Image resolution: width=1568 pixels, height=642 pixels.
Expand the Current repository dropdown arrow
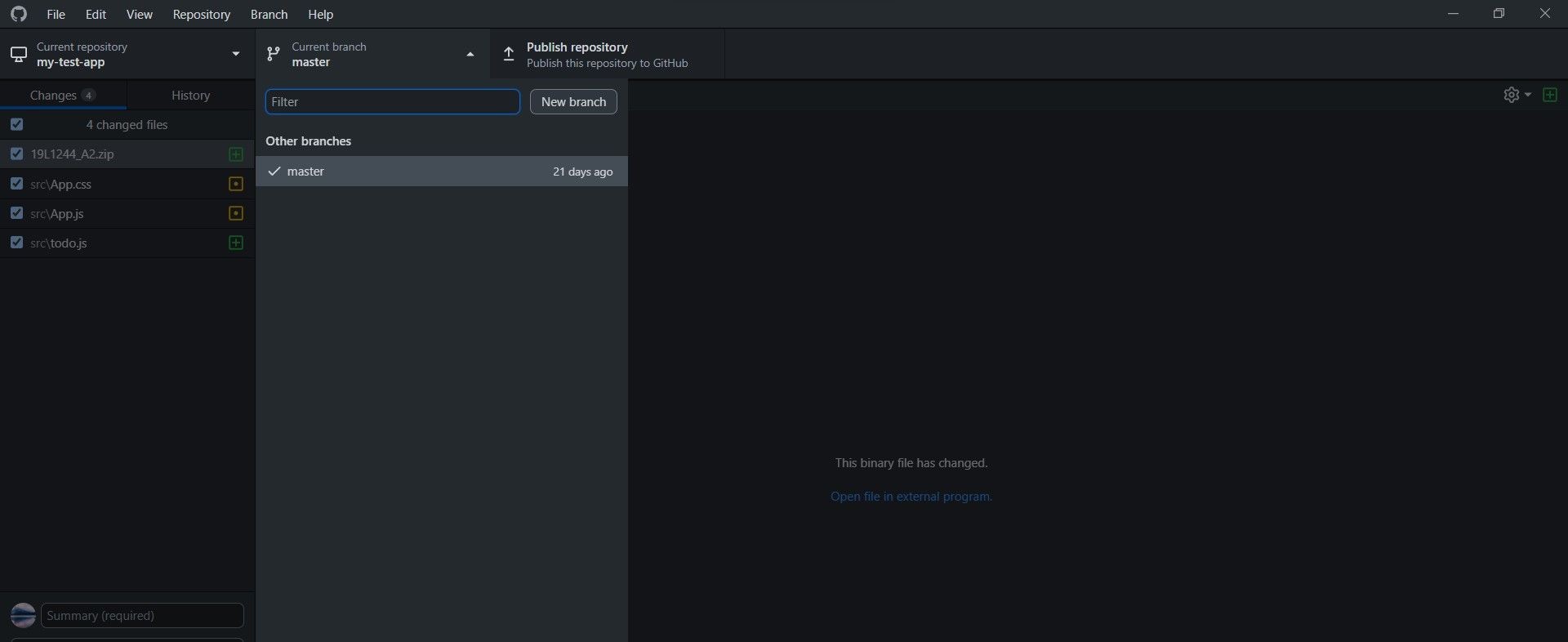[236, 54]
